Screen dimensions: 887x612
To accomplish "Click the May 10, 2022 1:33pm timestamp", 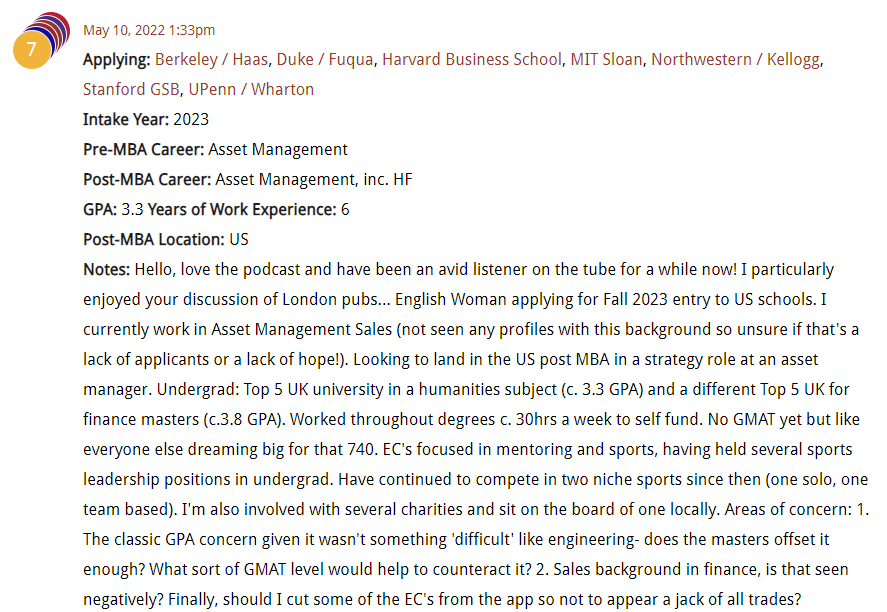I will point(148,30).
